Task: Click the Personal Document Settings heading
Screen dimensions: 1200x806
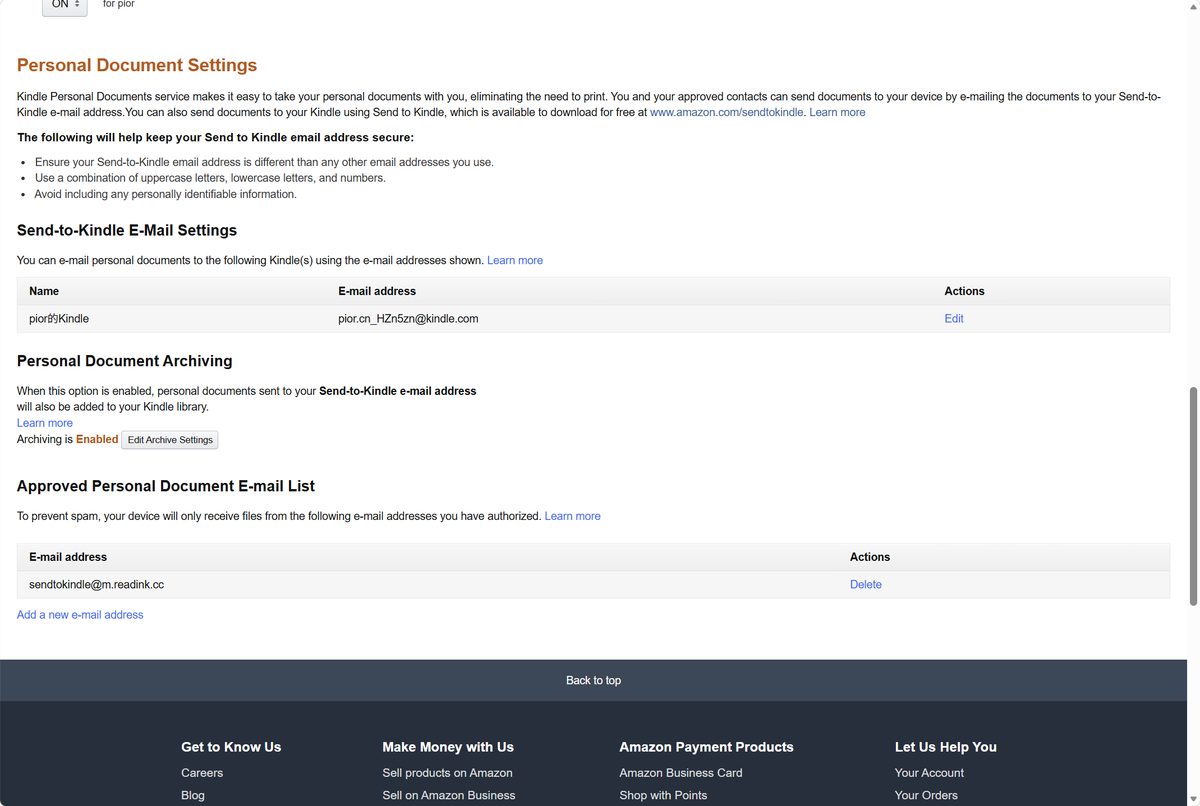Action: pyautogui.click(x=137, y=65)
